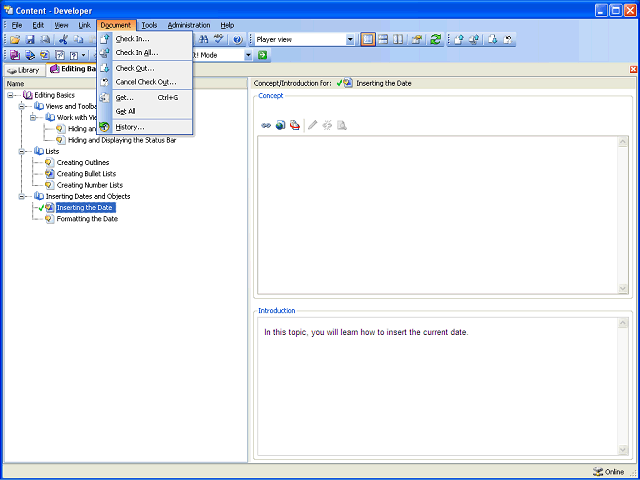Select Creating Bullet Lists topic

pyautogui.click(x=86, y=174)
